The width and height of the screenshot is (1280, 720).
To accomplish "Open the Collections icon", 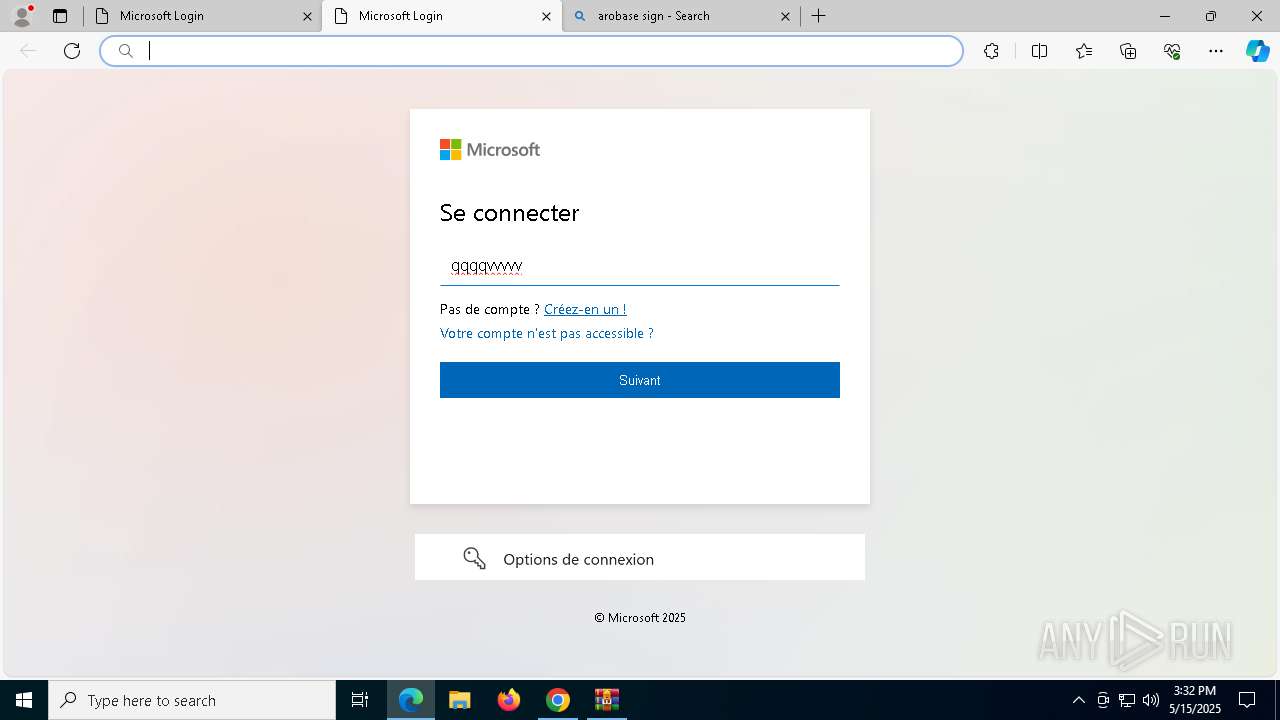I will pyautogui.click(x=1128, y=51).
